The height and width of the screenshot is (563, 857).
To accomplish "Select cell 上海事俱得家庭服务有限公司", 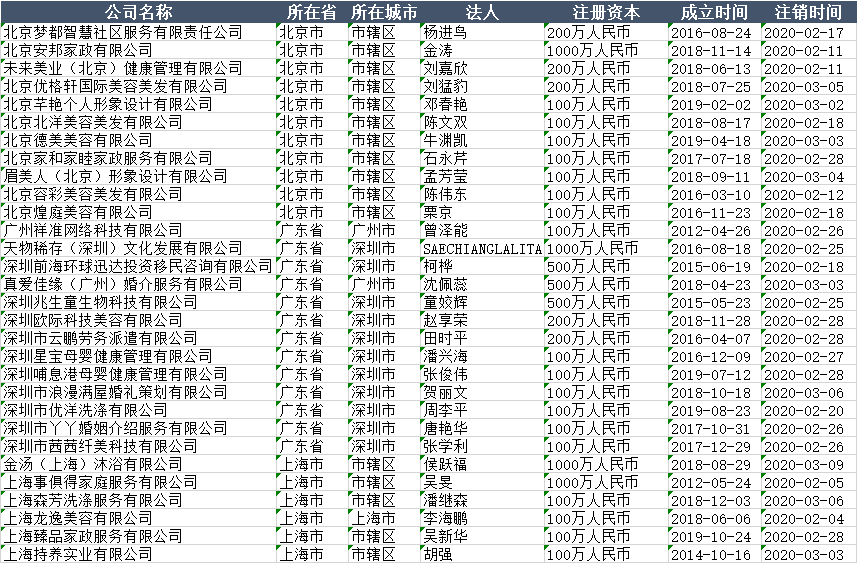I will tap(138, 483).
